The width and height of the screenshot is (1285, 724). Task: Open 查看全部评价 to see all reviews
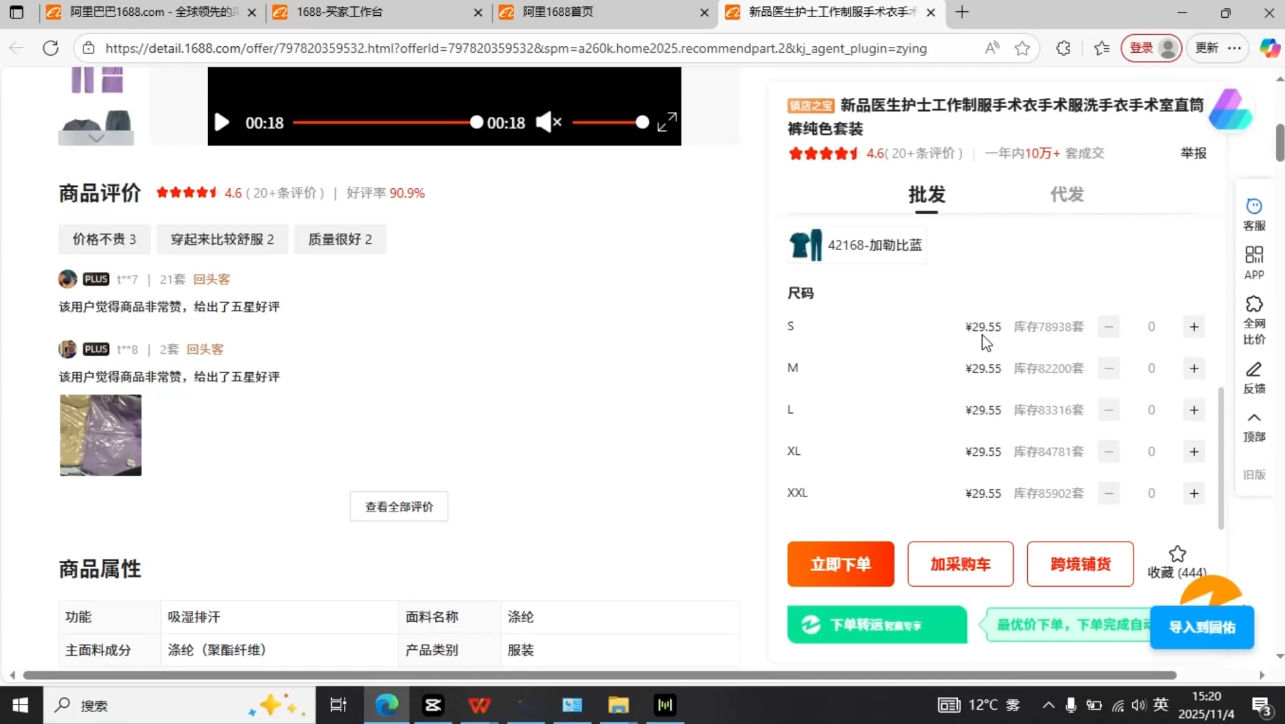[x=398, y=506]
